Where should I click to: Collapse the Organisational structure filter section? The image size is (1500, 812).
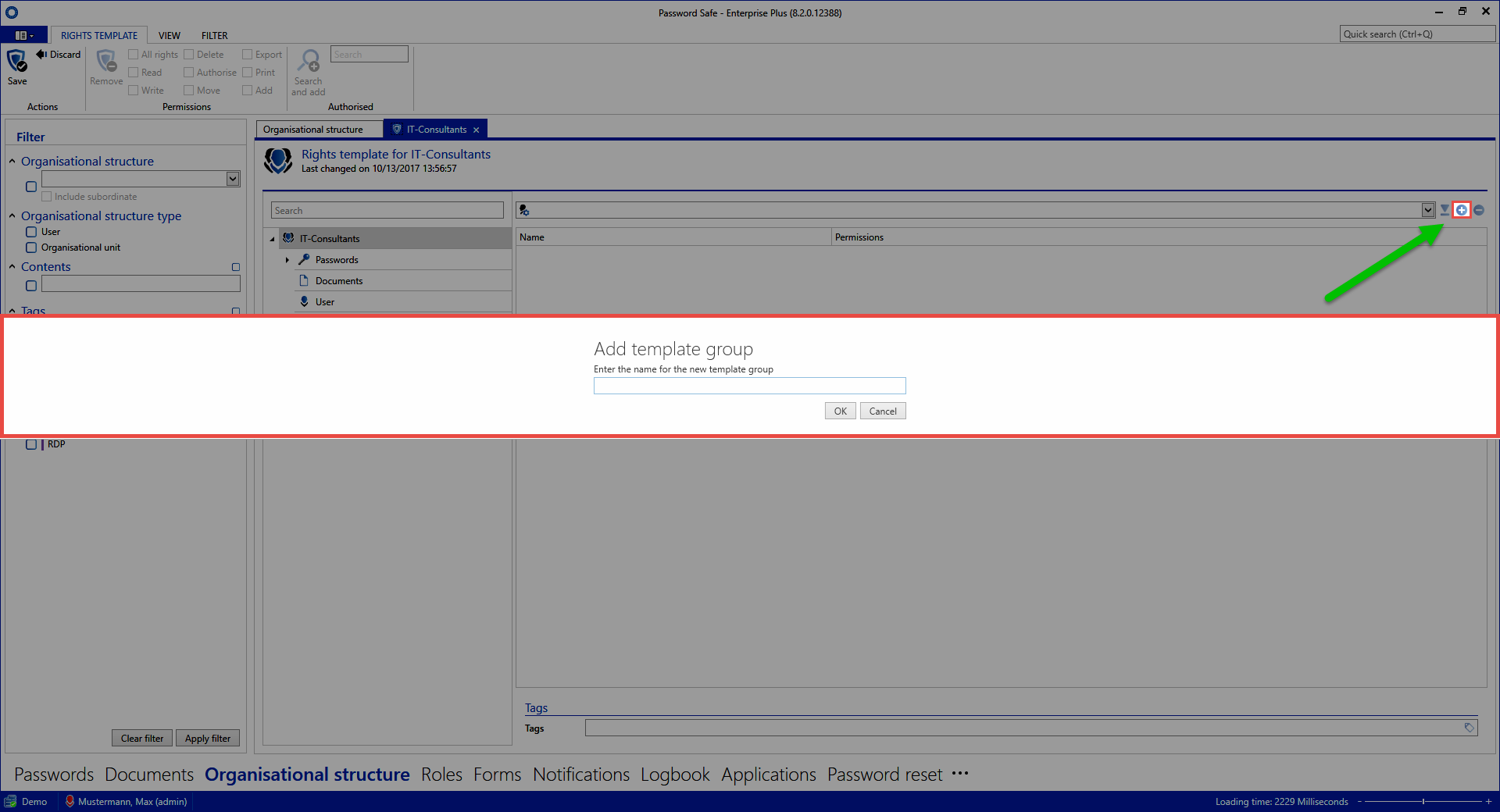tap(12, 162)
